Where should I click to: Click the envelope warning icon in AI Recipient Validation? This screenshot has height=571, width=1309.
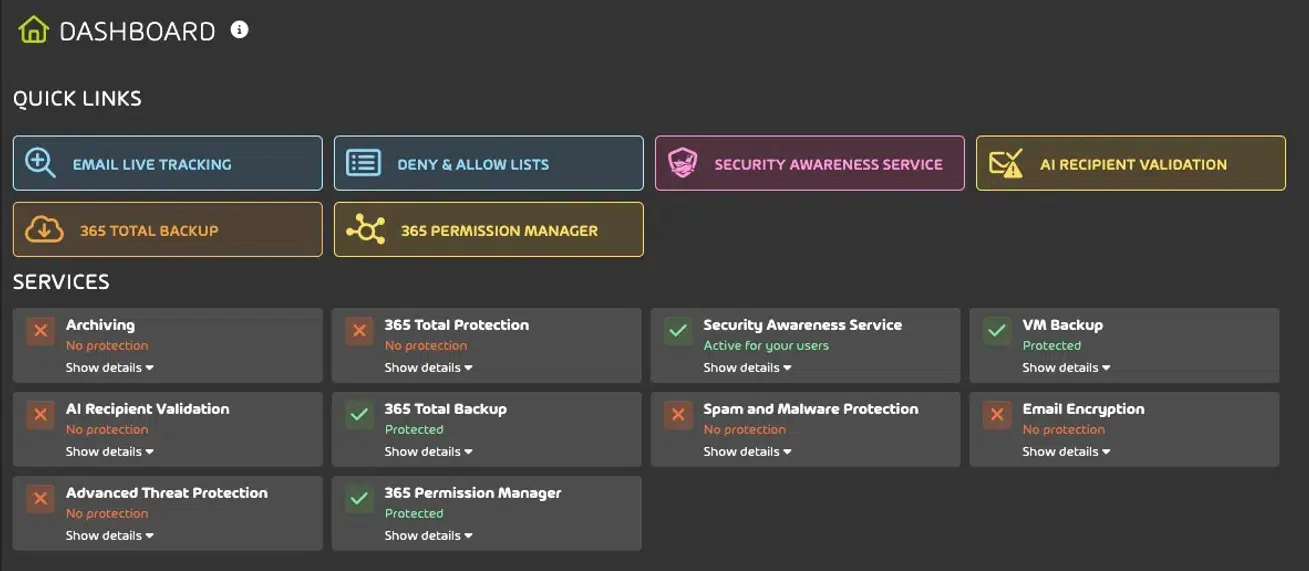(1005, 163)
